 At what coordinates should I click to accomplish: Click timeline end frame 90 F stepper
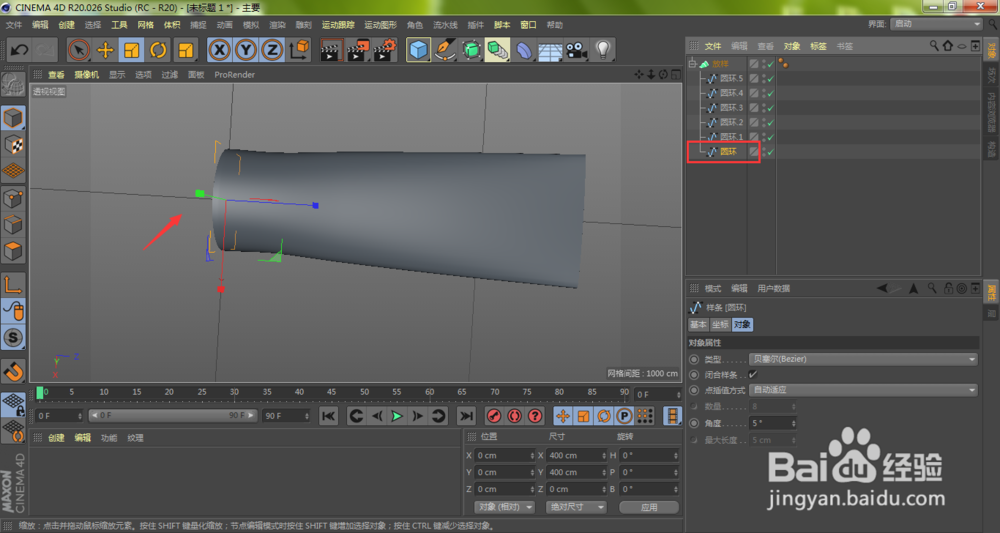pyautogui.click(x=307, y=416)
